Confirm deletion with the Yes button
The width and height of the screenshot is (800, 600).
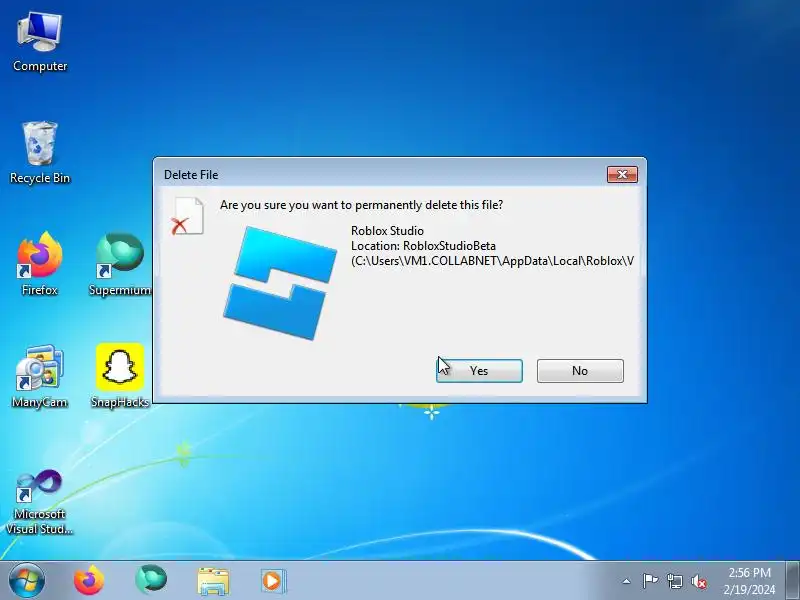pos(479,371)
